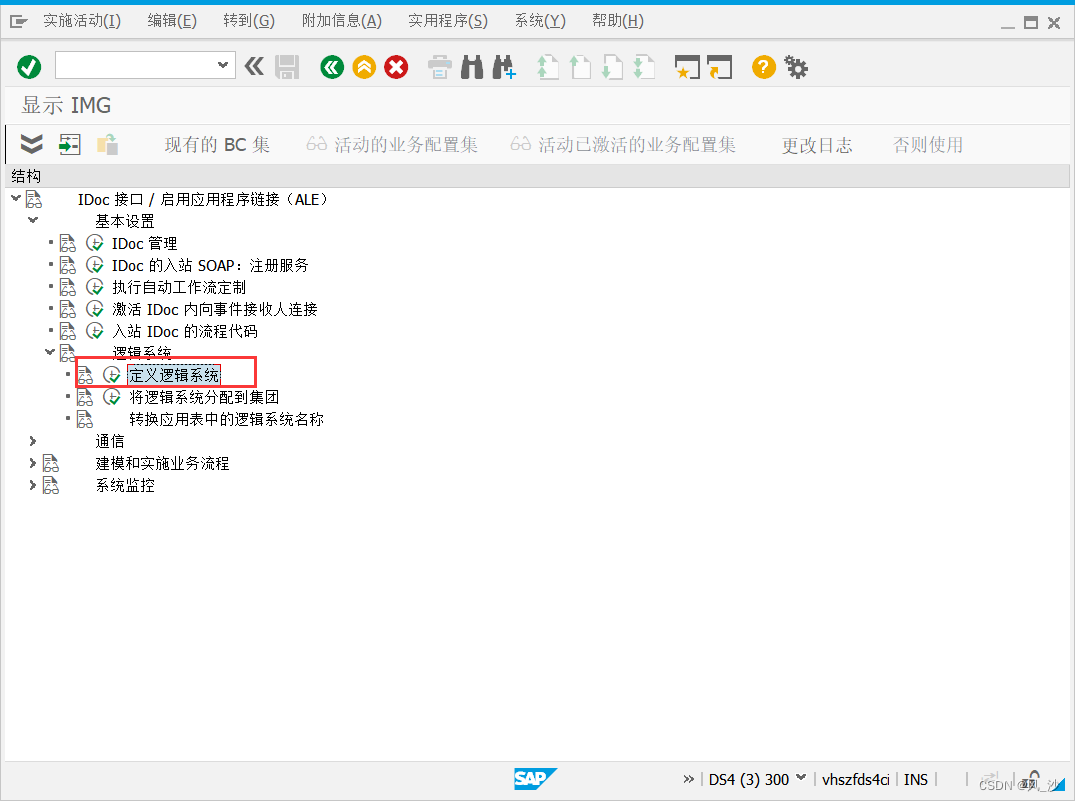Click the Next Page icon

click(612, 67)
